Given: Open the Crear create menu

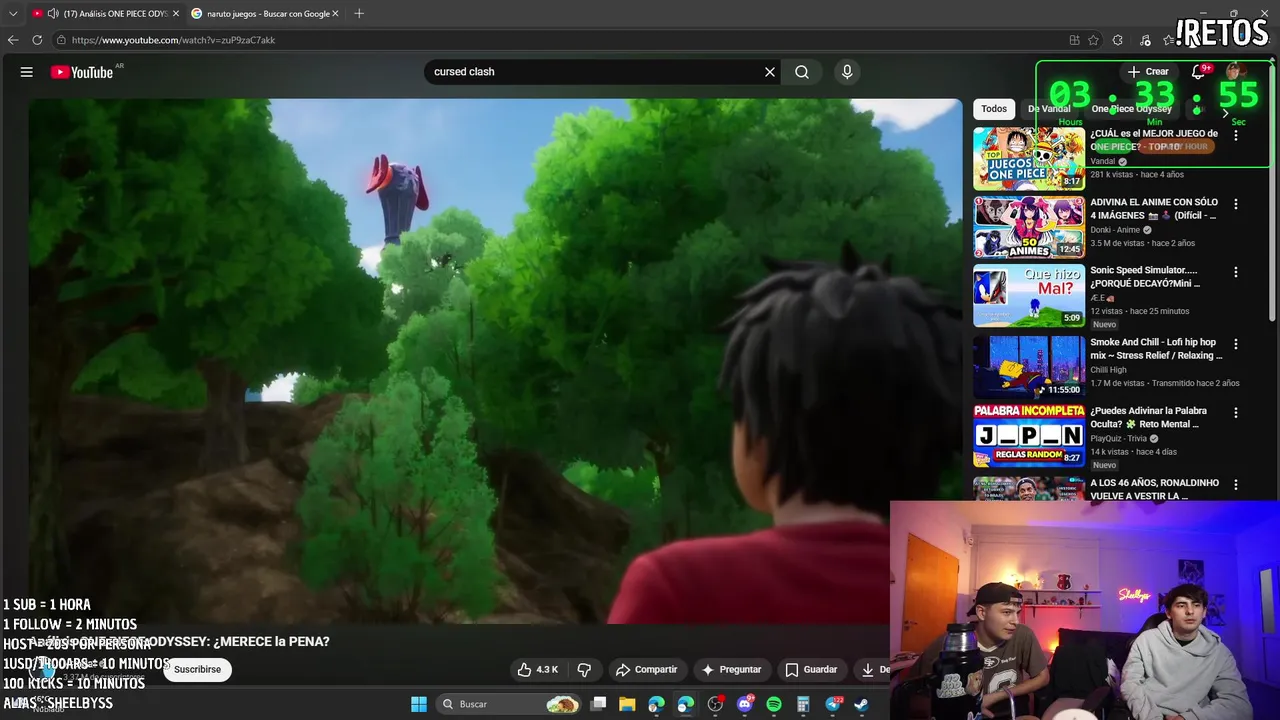Looking at the screenshot, I should coord(1148,72).
